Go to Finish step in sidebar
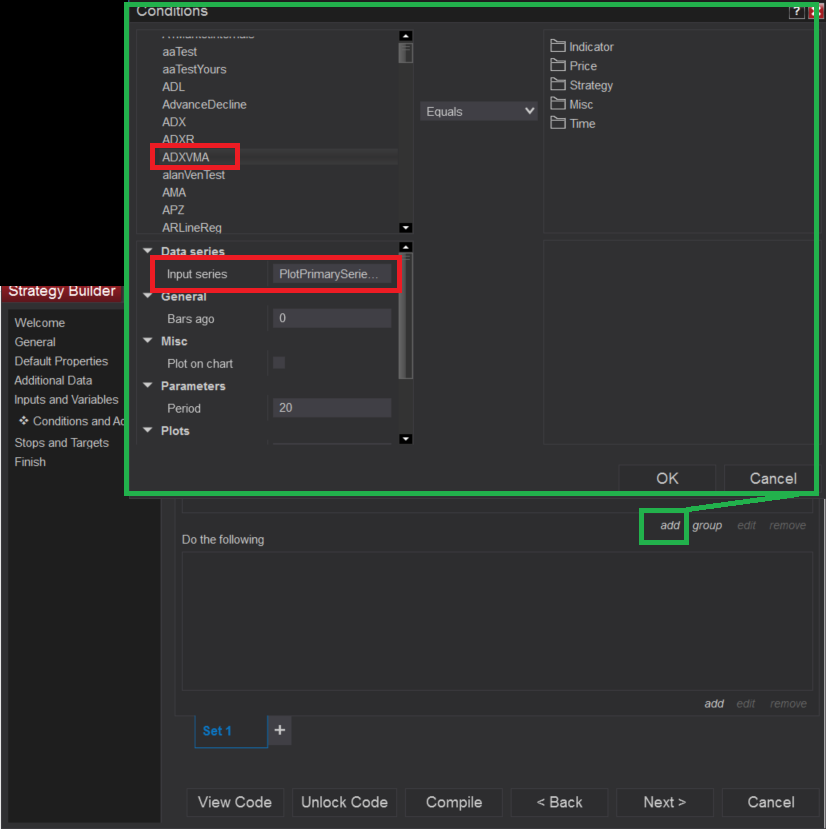This screenshot has height=832, width=826. tap(30, 462)
